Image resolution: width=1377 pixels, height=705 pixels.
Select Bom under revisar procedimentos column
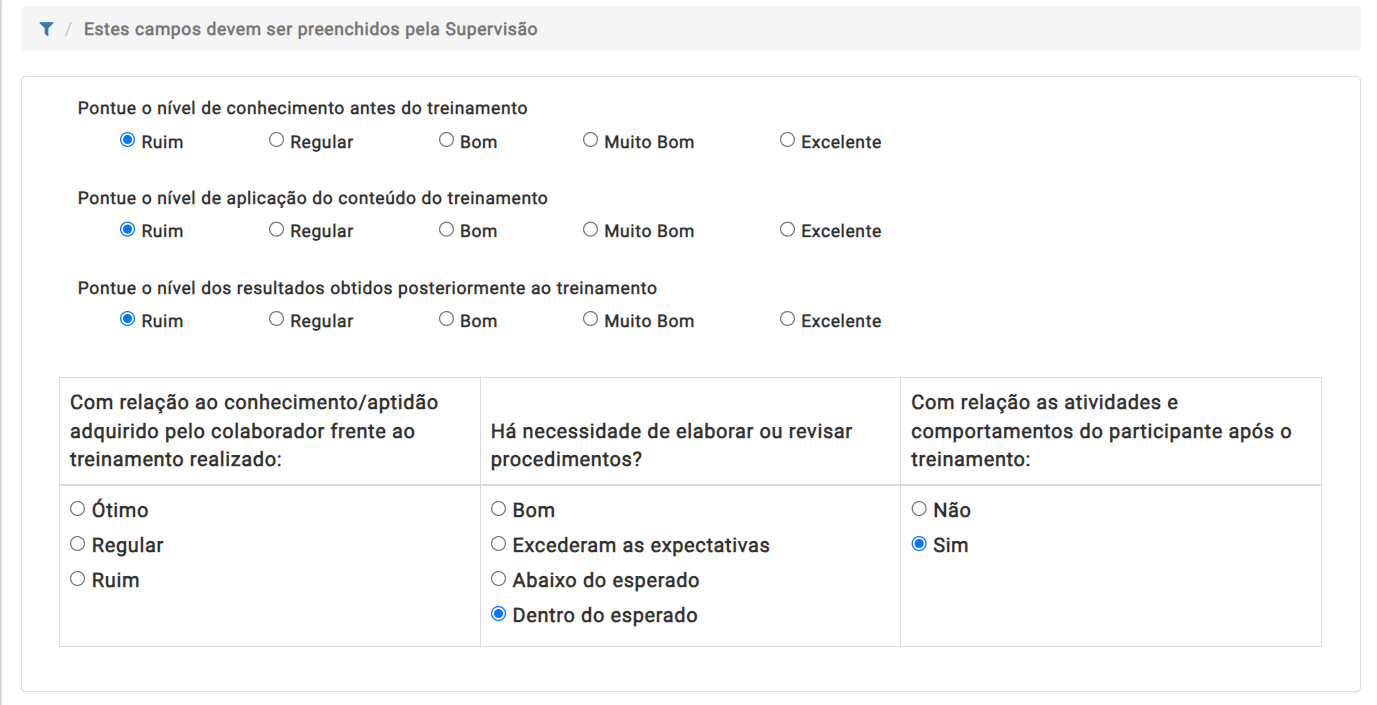click(499, 509)
